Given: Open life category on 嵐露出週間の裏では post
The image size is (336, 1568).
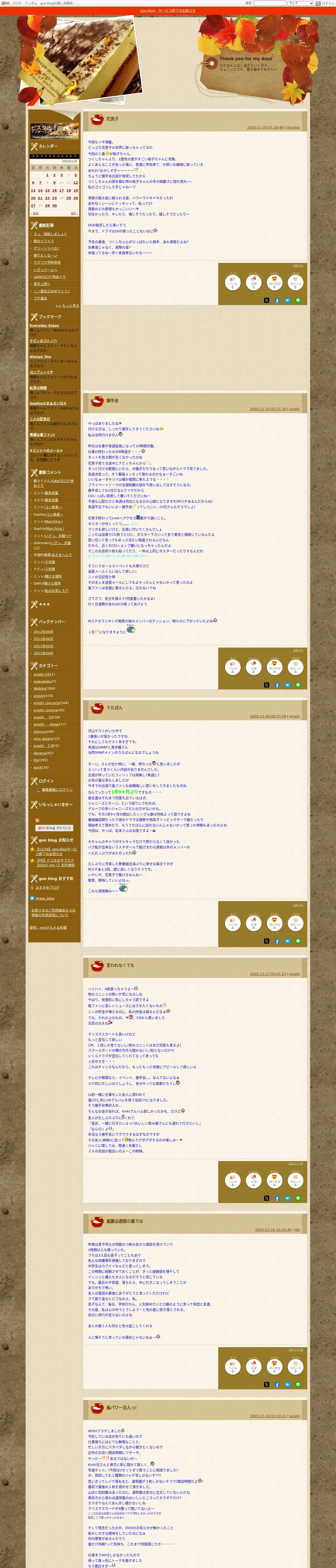Looking at the screenshot, I should pyautogui.click(x=297, y=1230).
